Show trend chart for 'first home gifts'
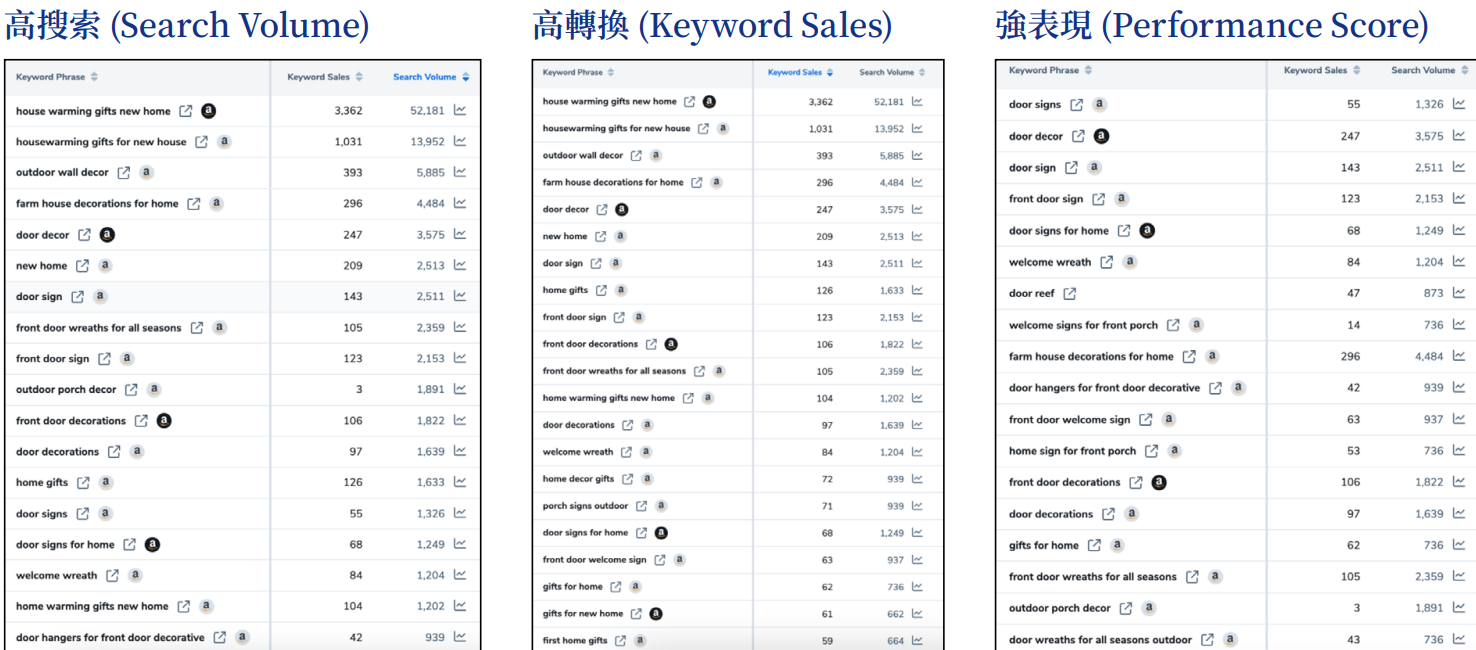Screen dimensions: 1476x650 [917, 641]
